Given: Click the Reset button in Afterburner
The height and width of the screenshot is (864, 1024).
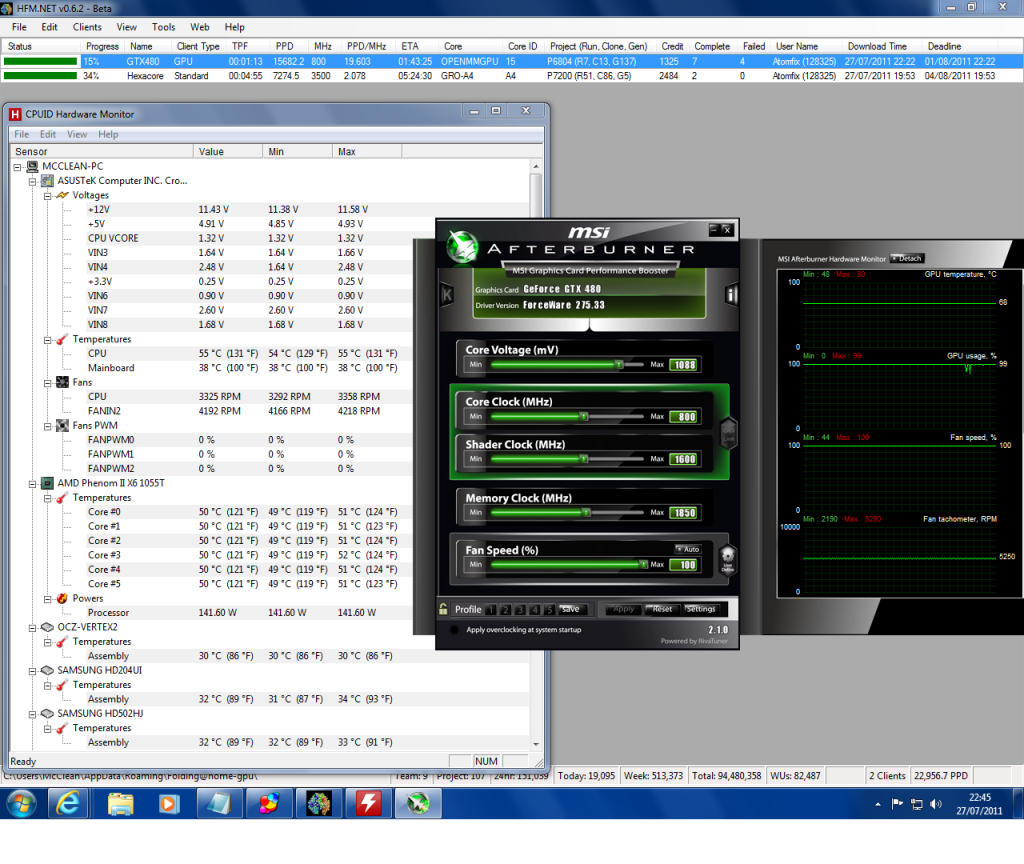Looking at the screenshot, I should 662,609.
